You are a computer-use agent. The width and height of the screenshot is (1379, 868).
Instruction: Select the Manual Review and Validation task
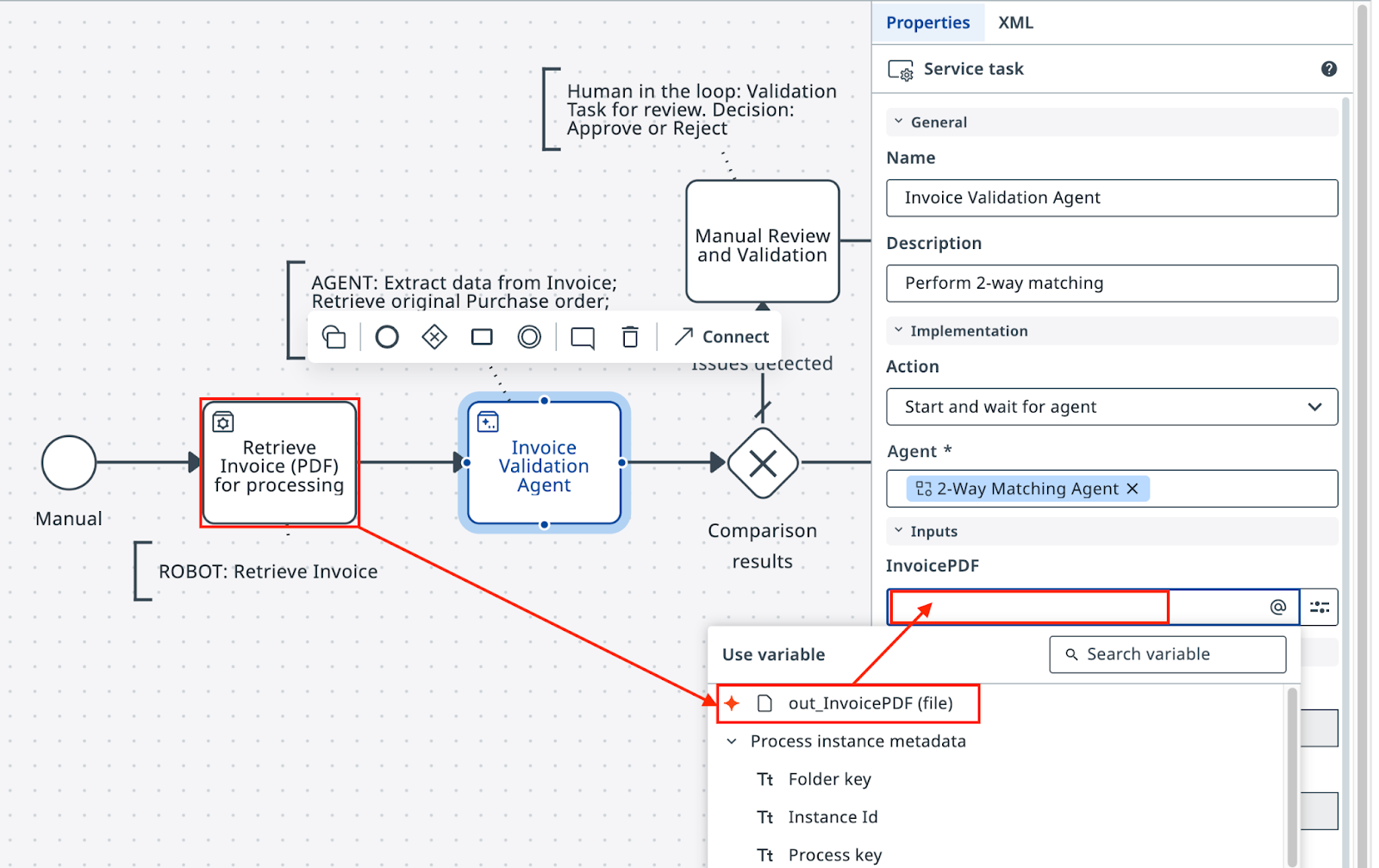click(763, 241)
